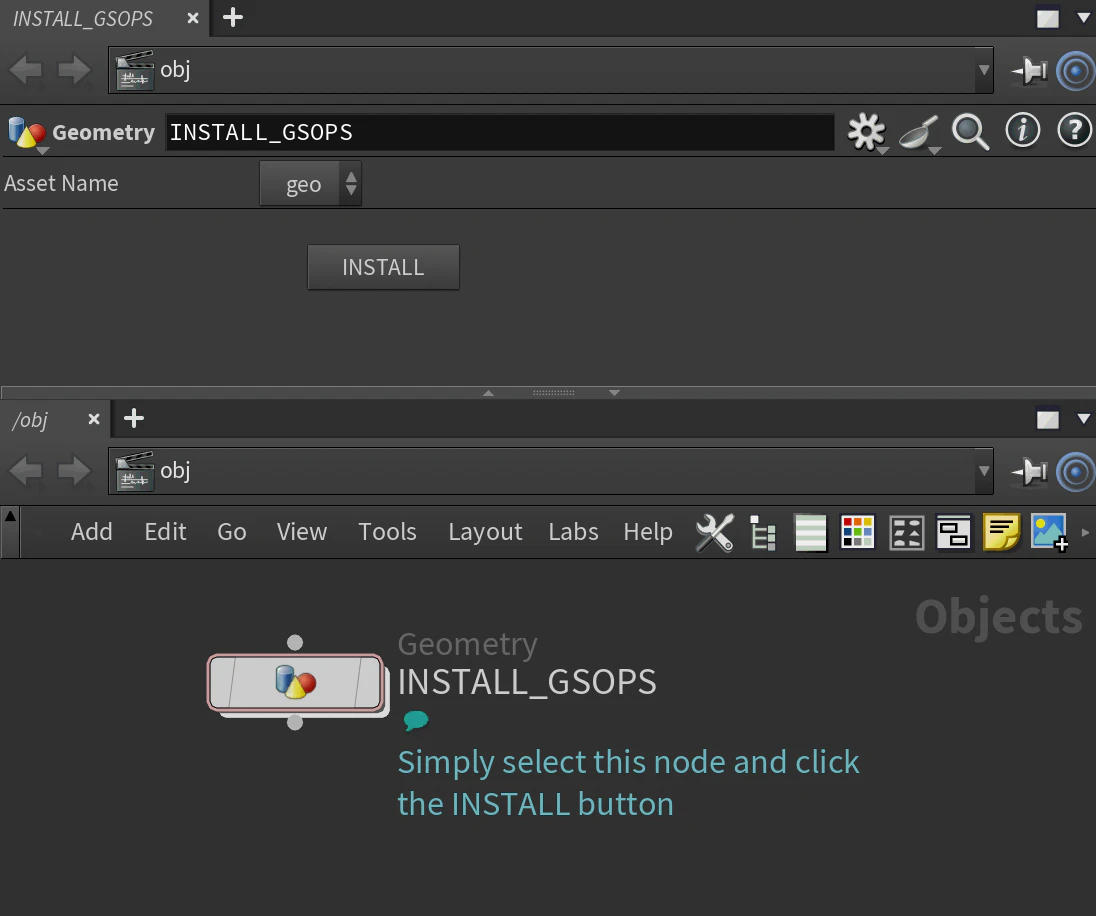Viewport: 1096px width, 916px height.
Task: Click the input connector of INSTALL_GSOPS node
Action: tap(295, 642)
